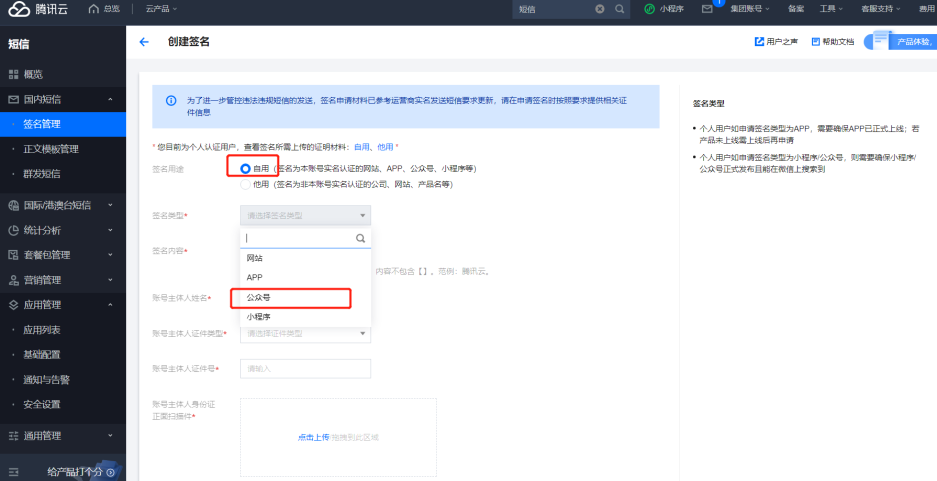Open 用户之声 feedback icon

click(759, 42)
